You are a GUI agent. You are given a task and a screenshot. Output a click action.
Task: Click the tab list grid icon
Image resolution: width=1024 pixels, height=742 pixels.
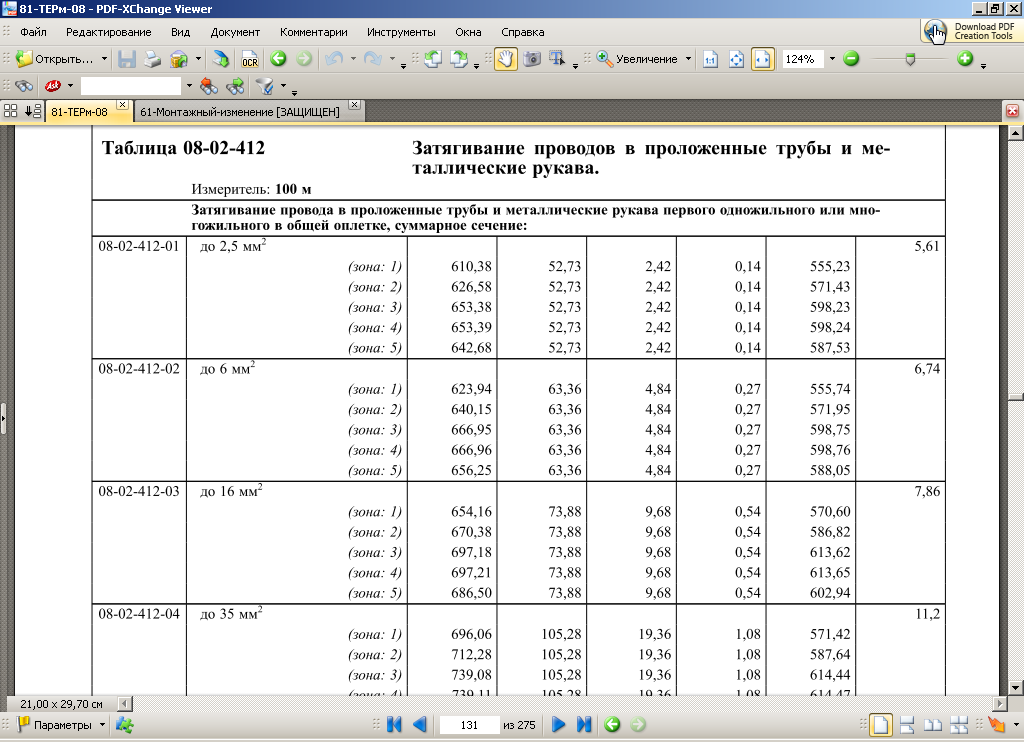click(10, 110)
